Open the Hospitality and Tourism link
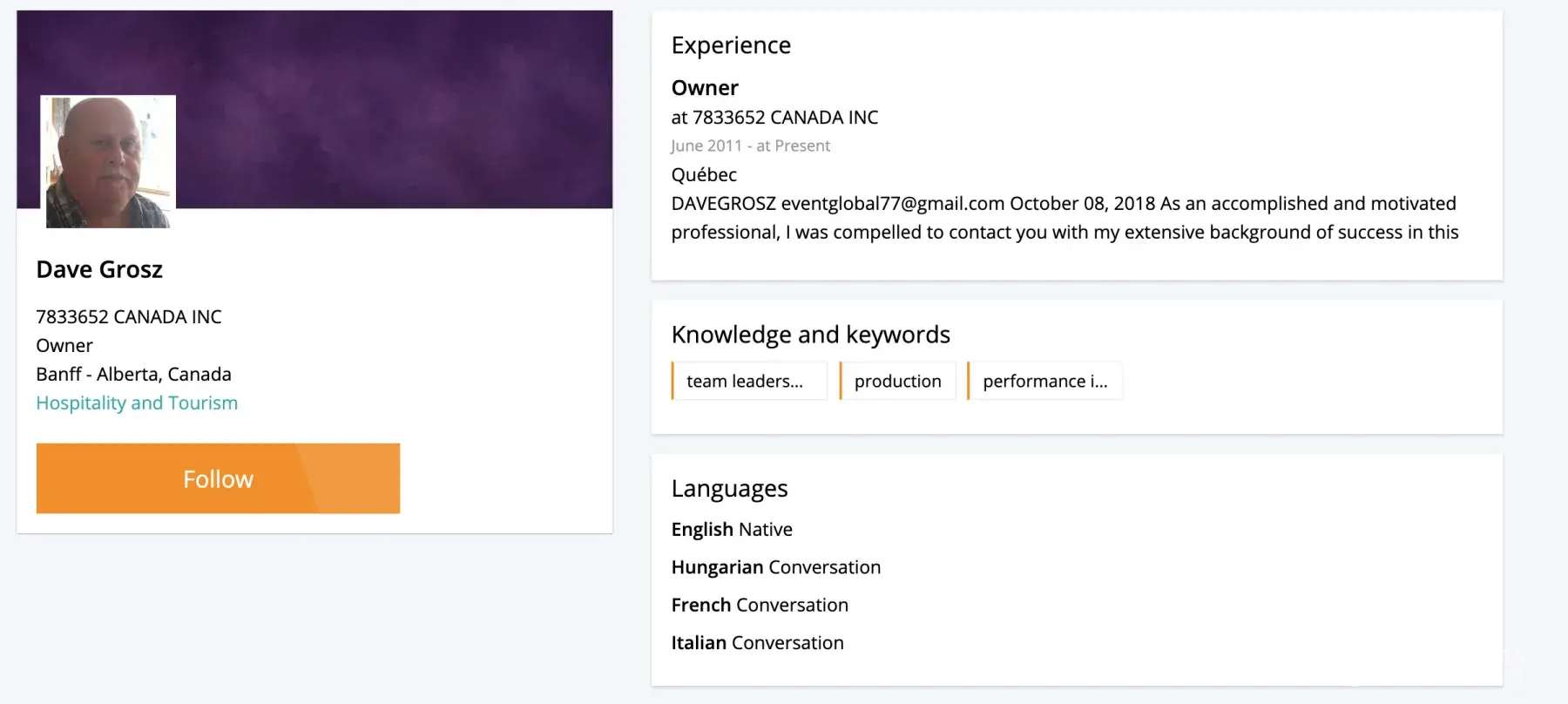 137,403
